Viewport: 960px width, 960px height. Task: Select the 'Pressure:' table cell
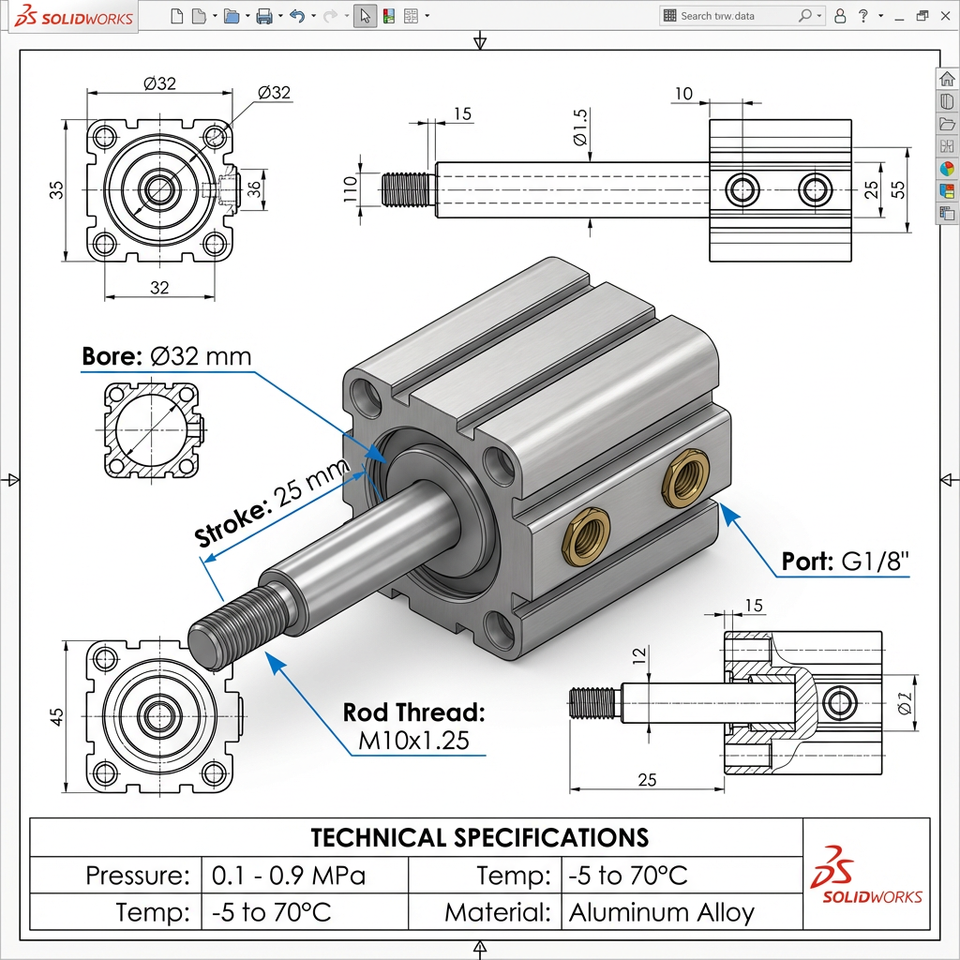pos(116,875)
